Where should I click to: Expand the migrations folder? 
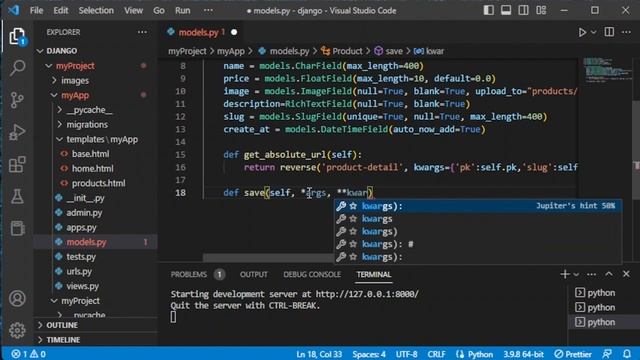pyautogui.click(x=87, y=124)
